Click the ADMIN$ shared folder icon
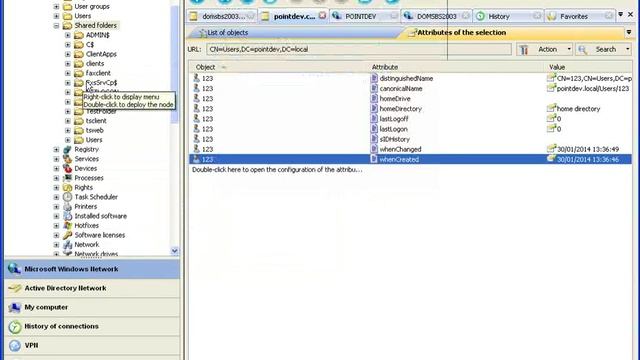Viewport: 640px width, 360px height. point(79,35)
